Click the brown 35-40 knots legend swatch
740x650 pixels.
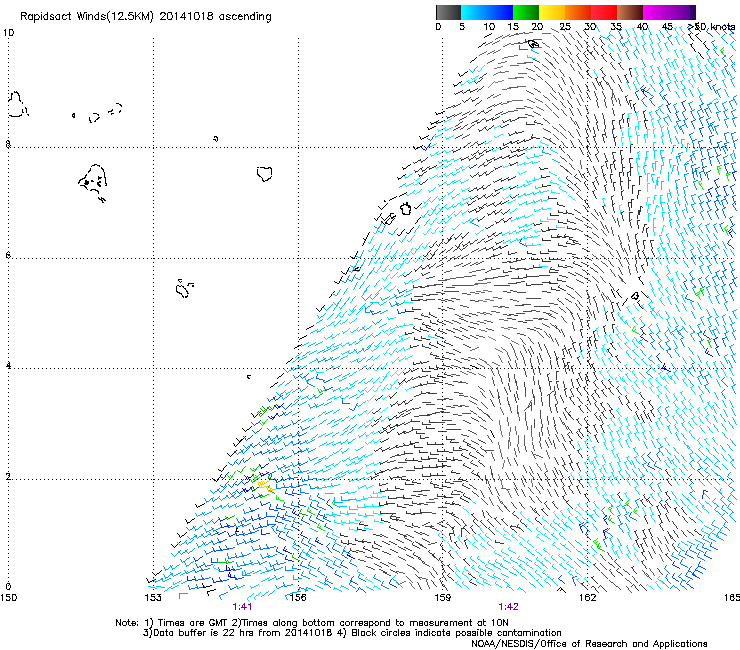point(630,12)
